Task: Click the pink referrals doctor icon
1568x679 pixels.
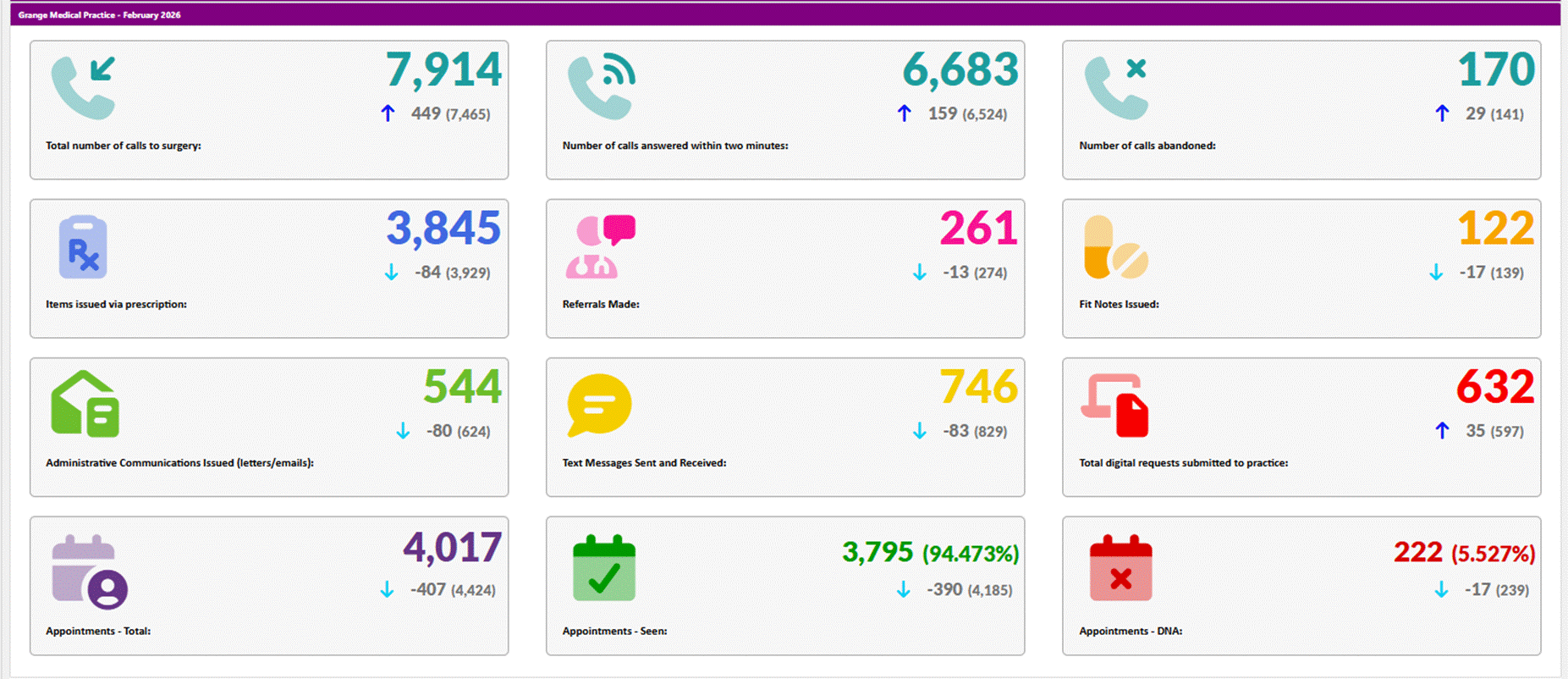Action: (600, 247)
